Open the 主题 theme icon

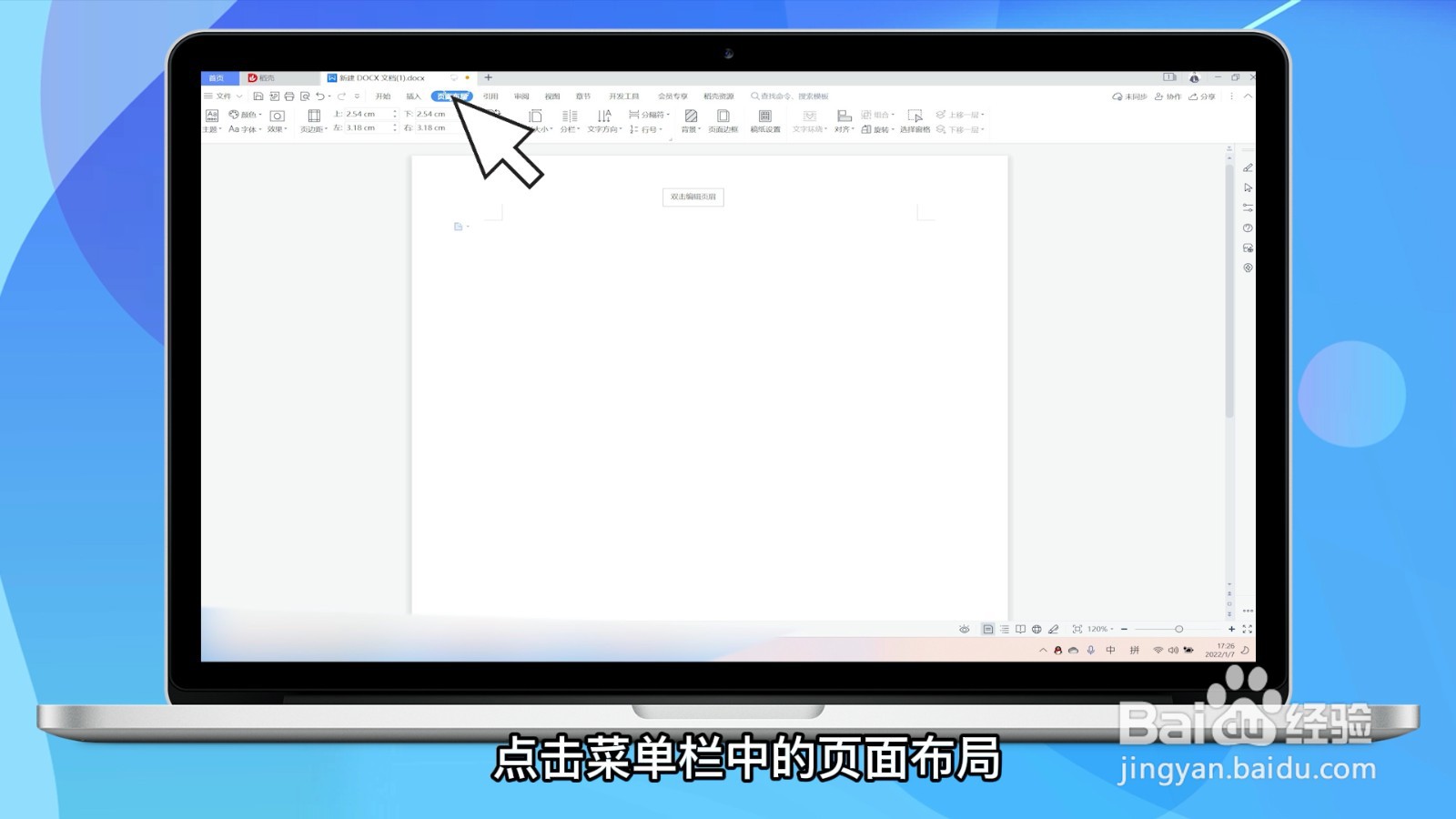212,116
